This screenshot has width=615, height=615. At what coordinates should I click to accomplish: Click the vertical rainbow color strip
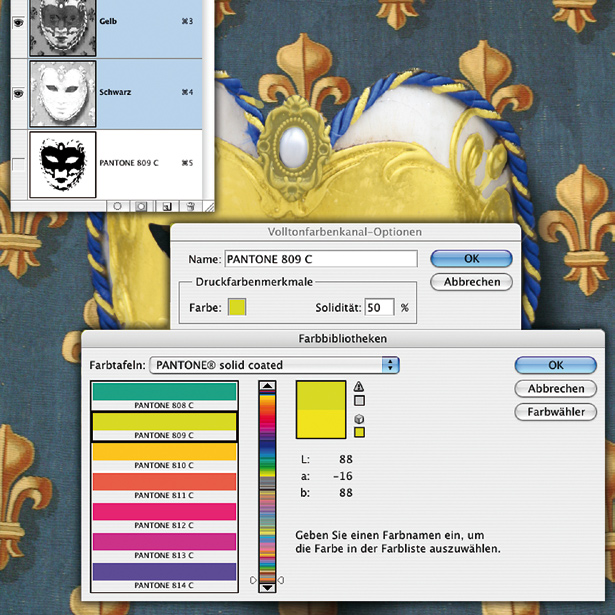267,486
